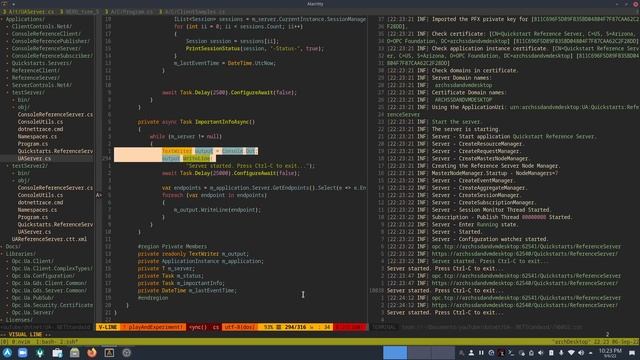
Task: Expand the Docs/ folder in file tree
Action: (13, 247)
